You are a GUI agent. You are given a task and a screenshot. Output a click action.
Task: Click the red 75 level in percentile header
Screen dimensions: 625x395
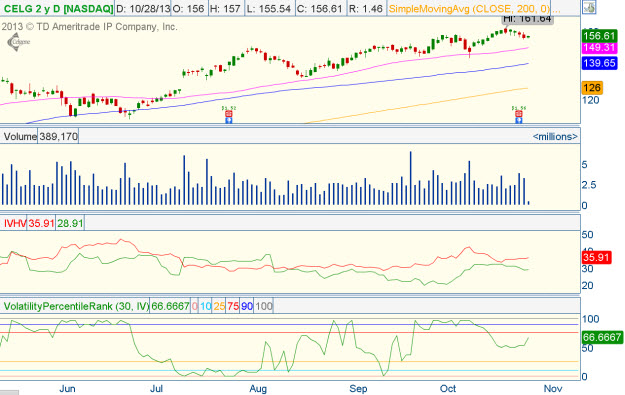click(233, 306)
